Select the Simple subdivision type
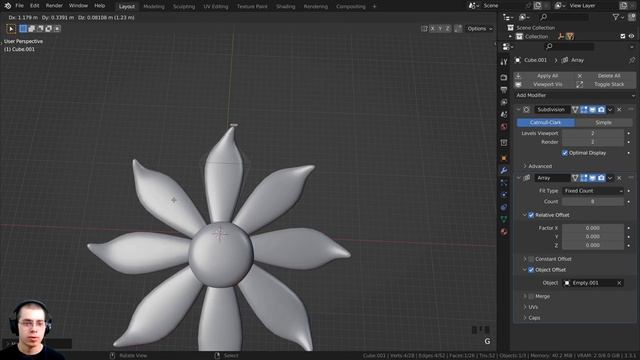The height and width of the screenshot is (360, 640). pos(603,122)
